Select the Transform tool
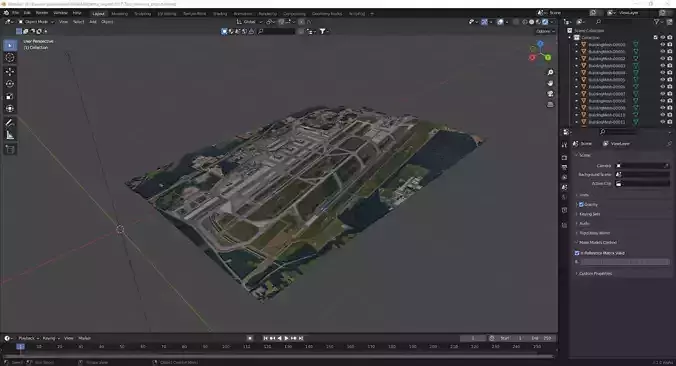This screenshot has height=366, width=676. tap(10, 109)
